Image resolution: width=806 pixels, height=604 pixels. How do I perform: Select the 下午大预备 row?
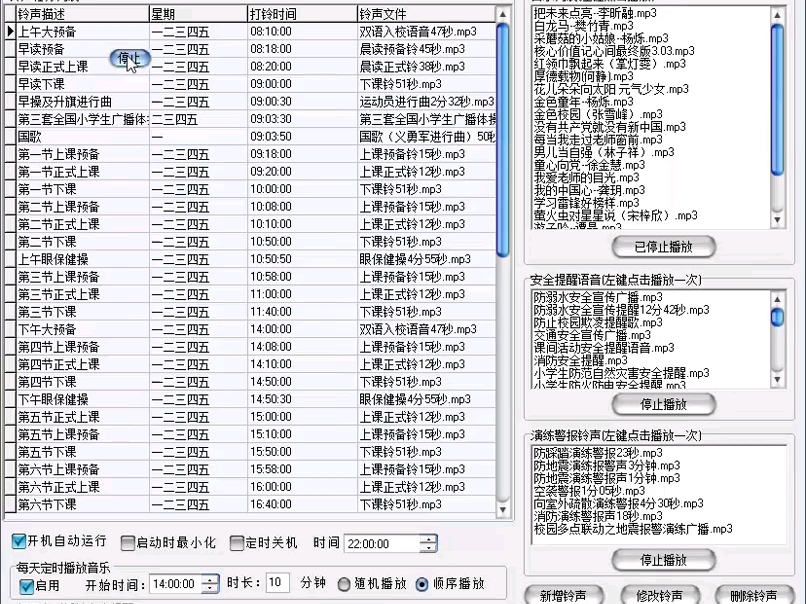250,329
